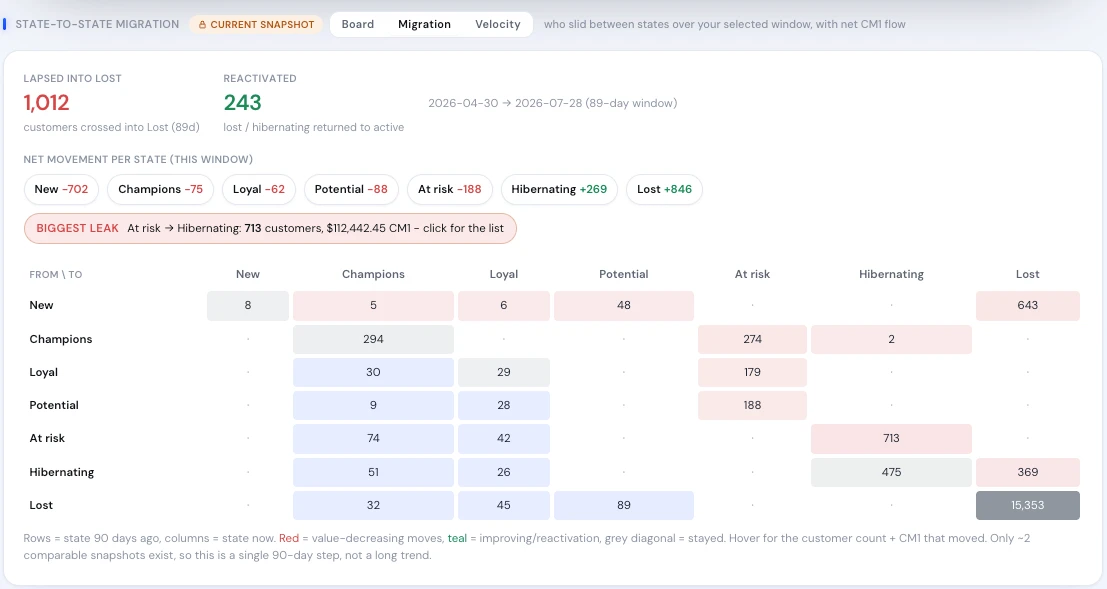Click the New to New cell 8

[248, 306]
